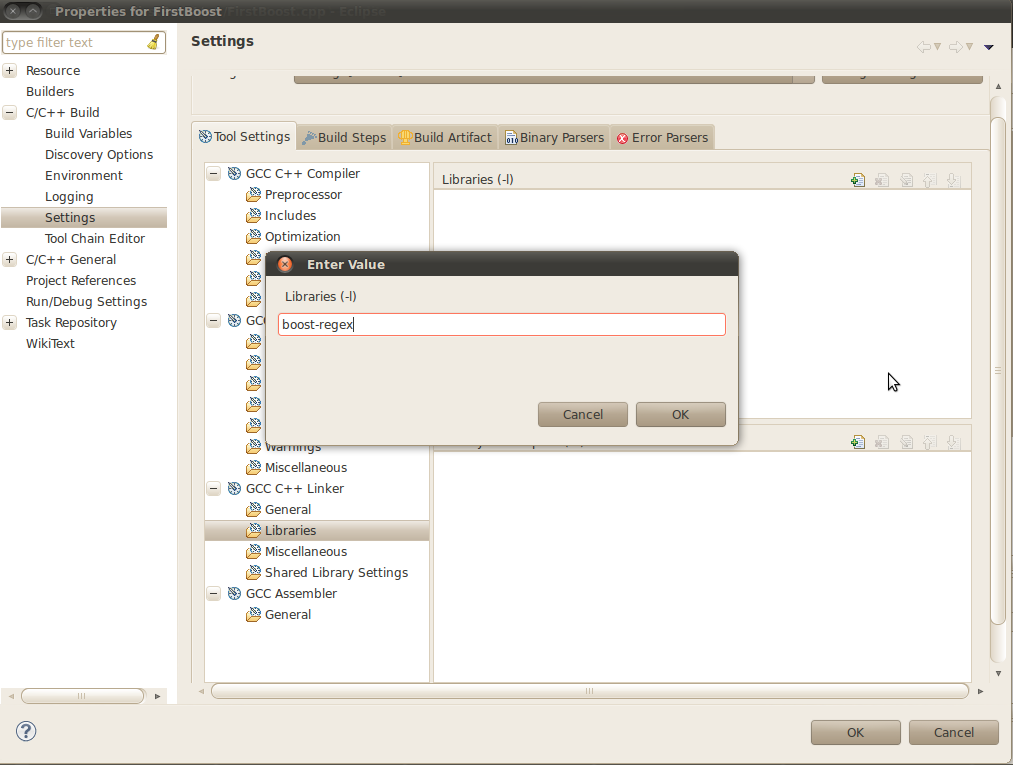Select Shared Library Settings under GCC C++ Linker

[x=336, y=573]
